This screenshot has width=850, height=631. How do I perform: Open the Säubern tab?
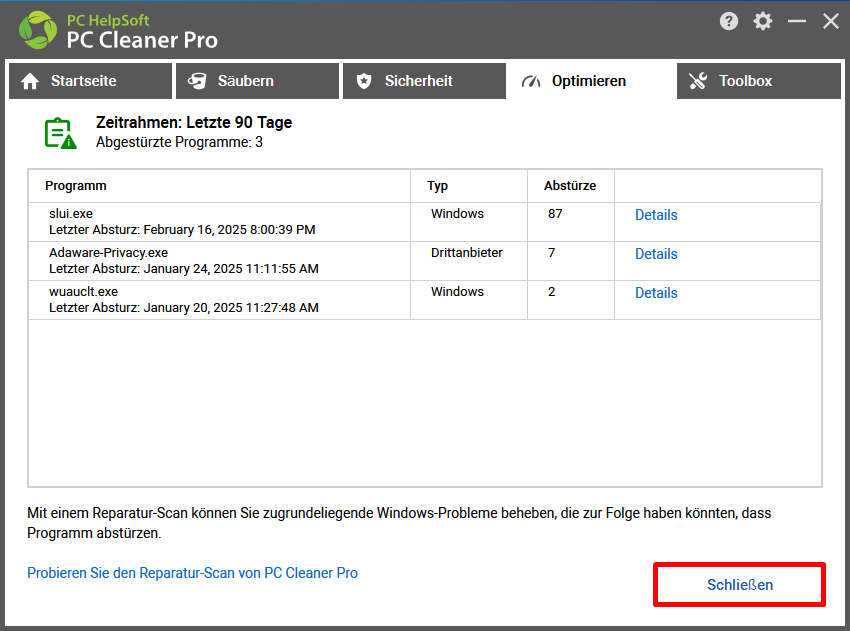tap(257, 81)
